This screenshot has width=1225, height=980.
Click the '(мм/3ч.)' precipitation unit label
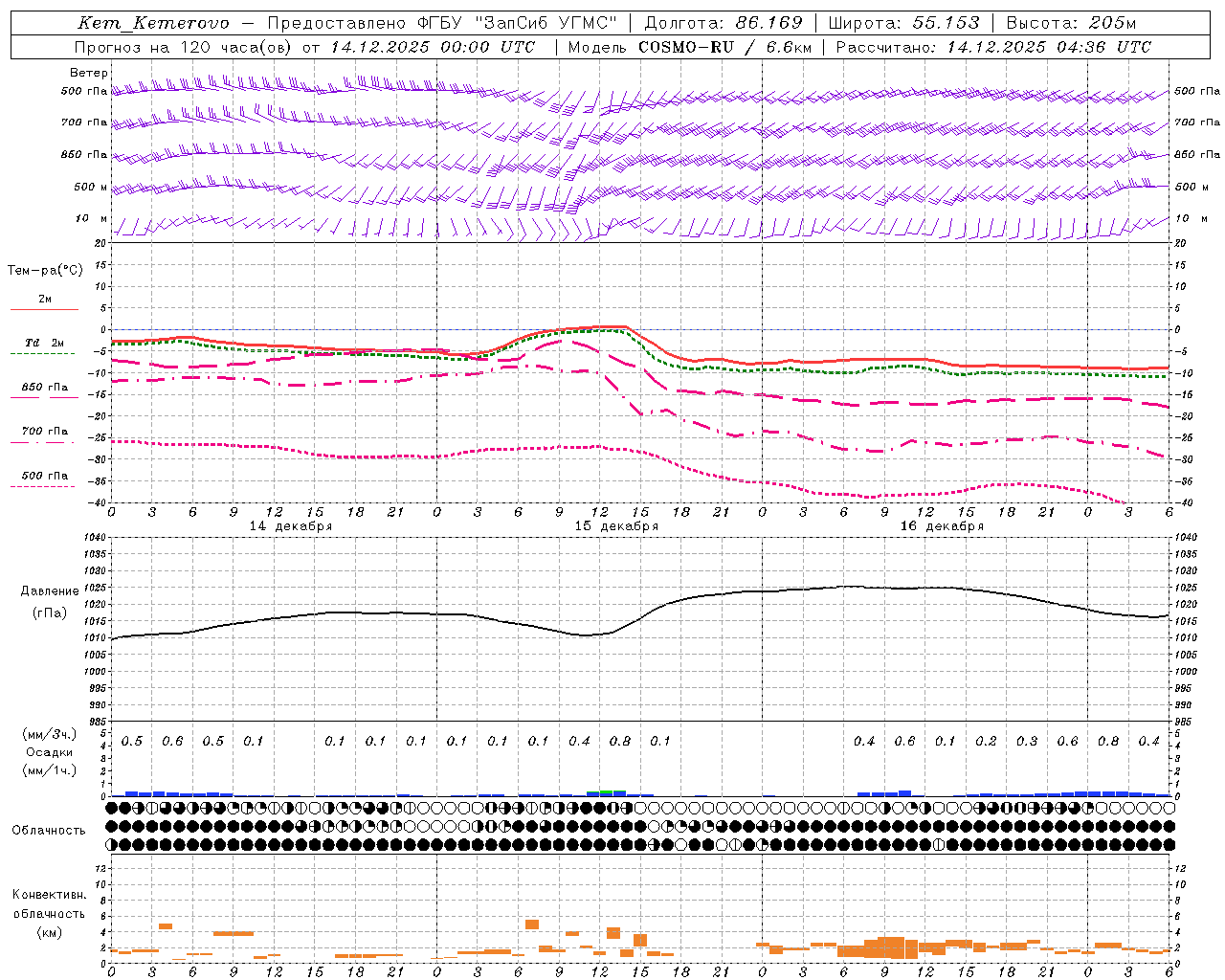coord(50,734)
